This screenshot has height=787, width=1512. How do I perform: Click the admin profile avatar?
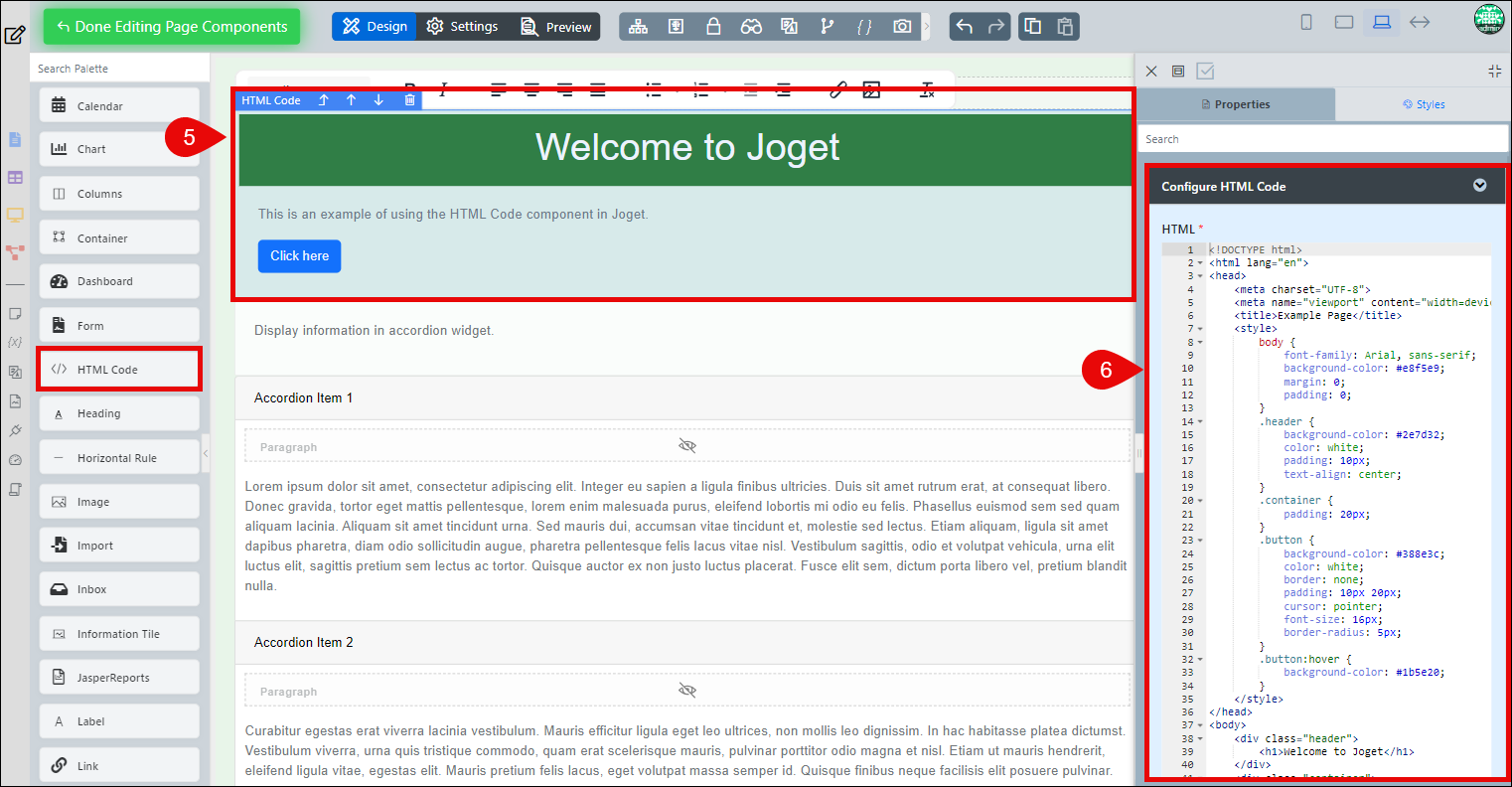coord(1489,20)
